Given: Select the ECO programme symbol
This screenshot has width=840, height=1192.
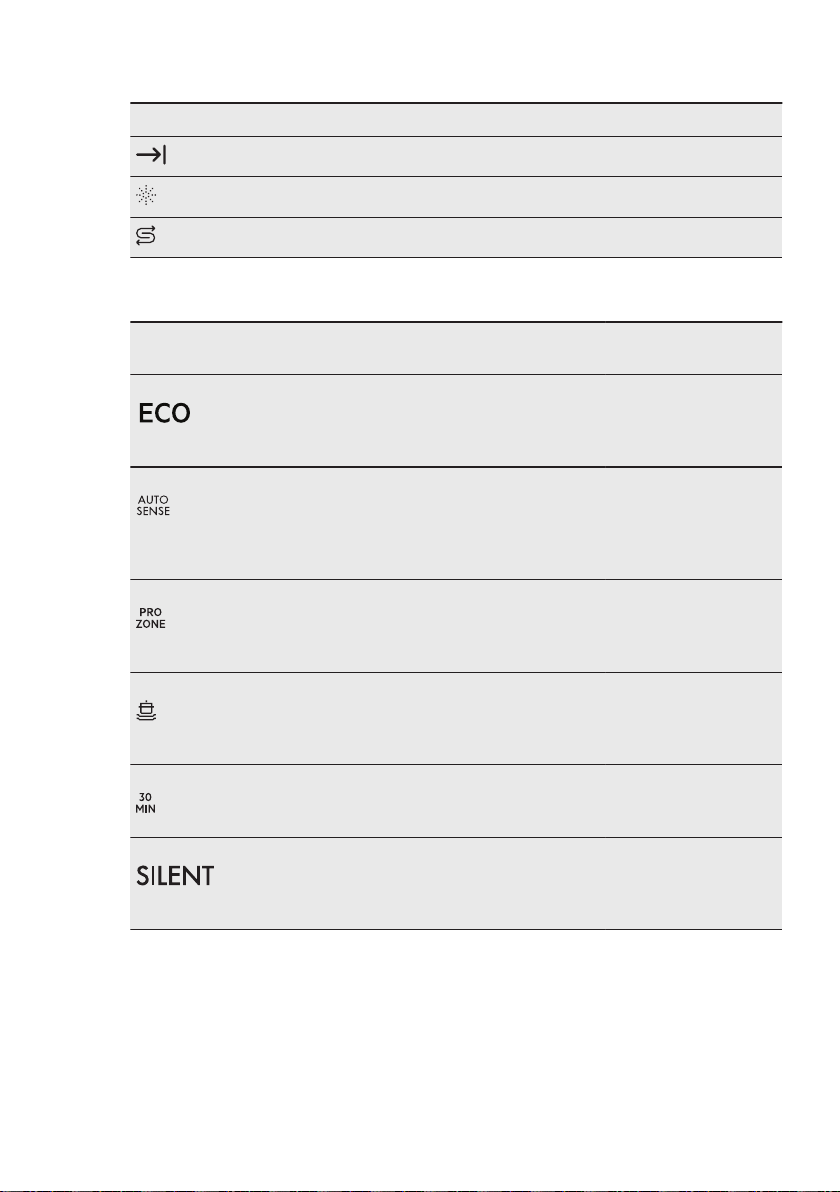Looking at the screenshot, I should point(164,414).
